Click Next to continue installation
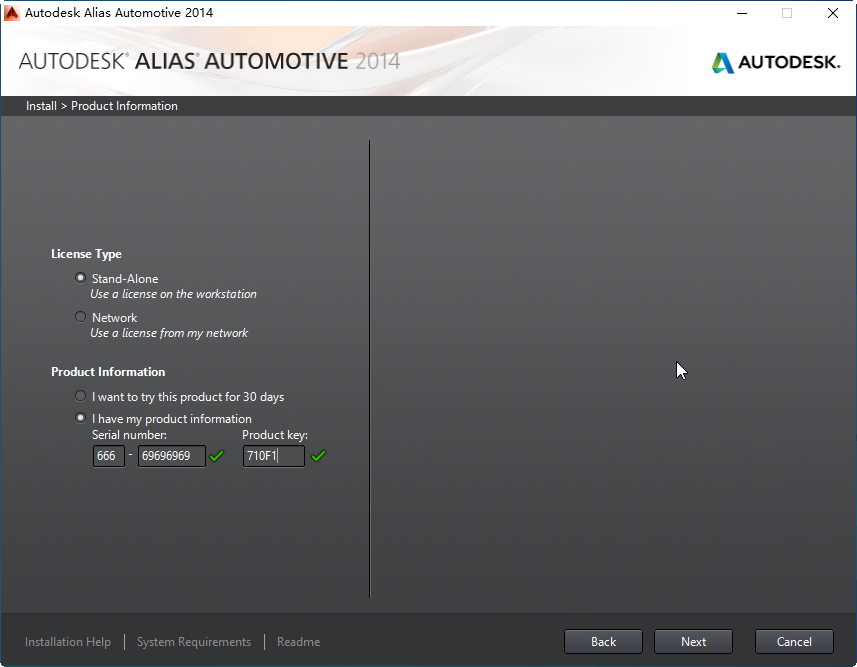Viewport: 857px width, 667px height. pos(694,642)
